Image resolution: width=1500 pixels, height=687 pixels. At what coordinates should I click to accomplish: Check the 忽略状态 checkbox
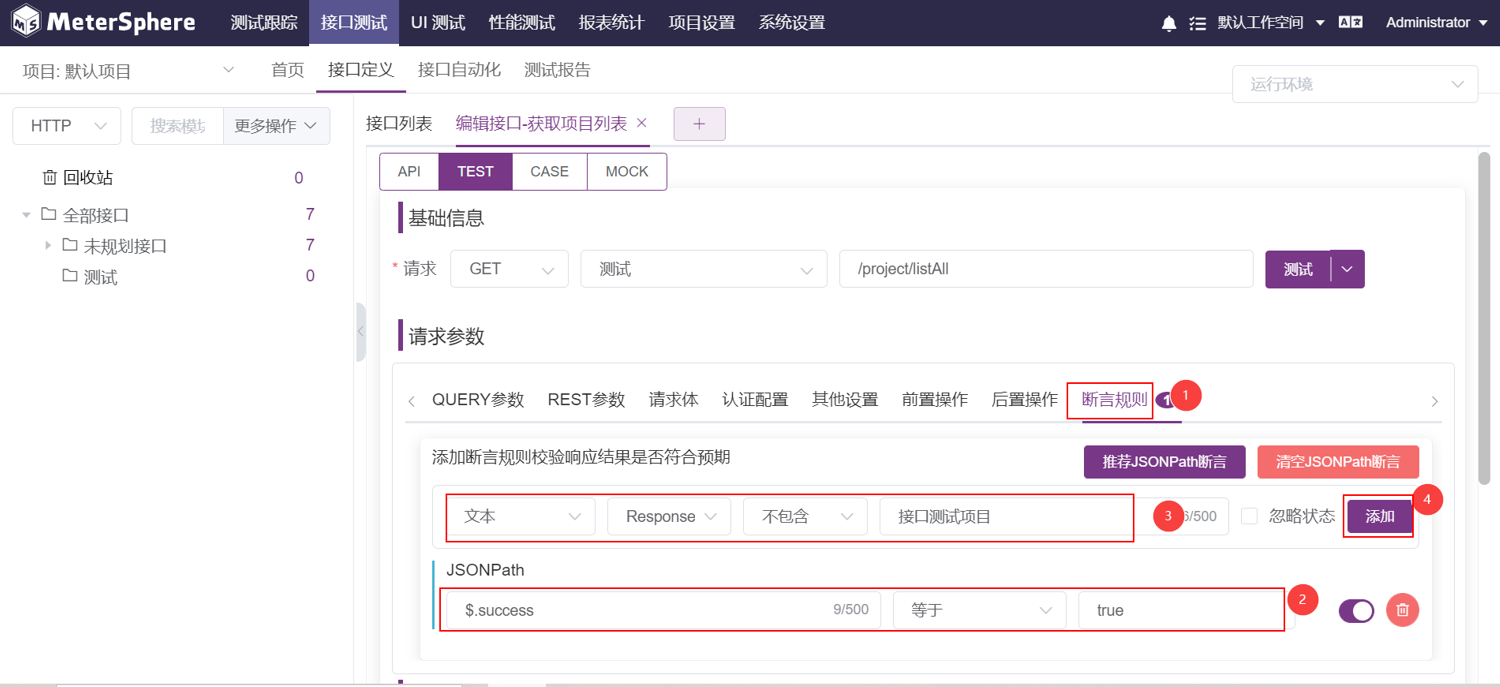click(1249, 516)
